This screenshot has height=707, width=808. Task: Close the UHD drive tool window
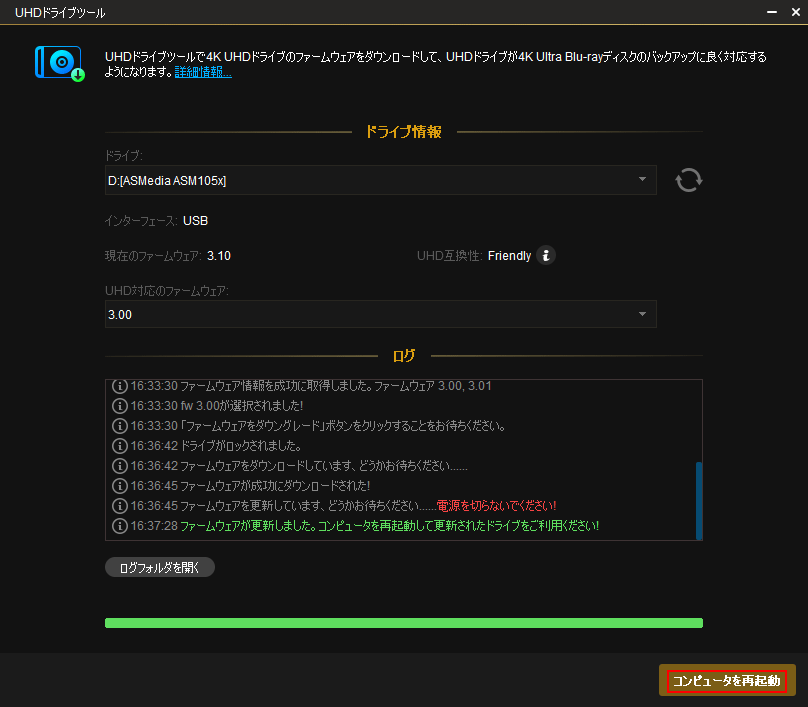tap(796, 12)
